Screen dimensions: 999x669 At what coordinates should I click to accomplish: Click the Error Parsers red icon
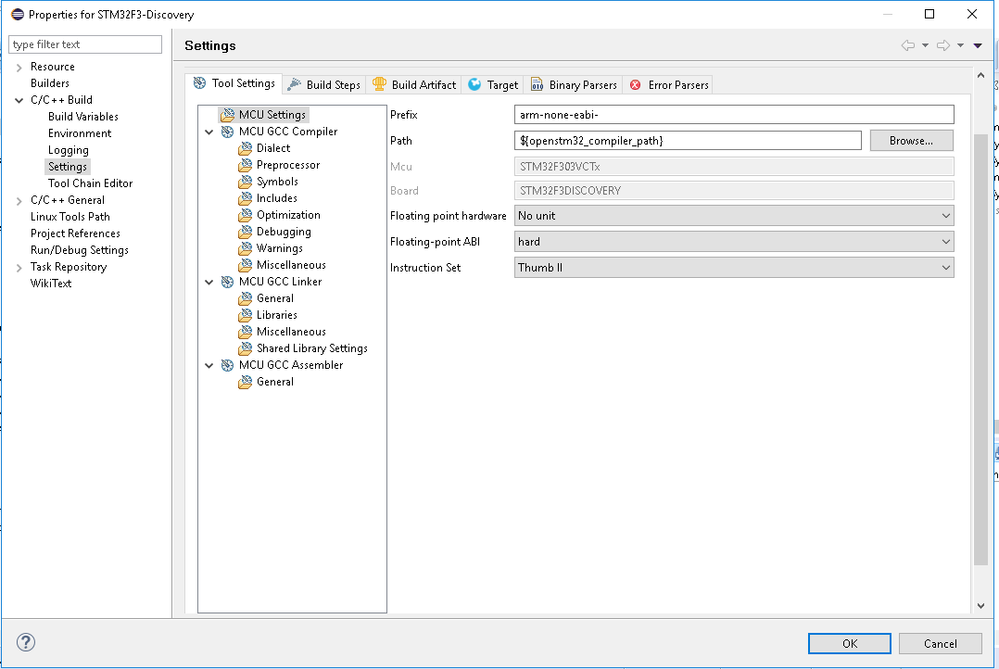point(635,85)
